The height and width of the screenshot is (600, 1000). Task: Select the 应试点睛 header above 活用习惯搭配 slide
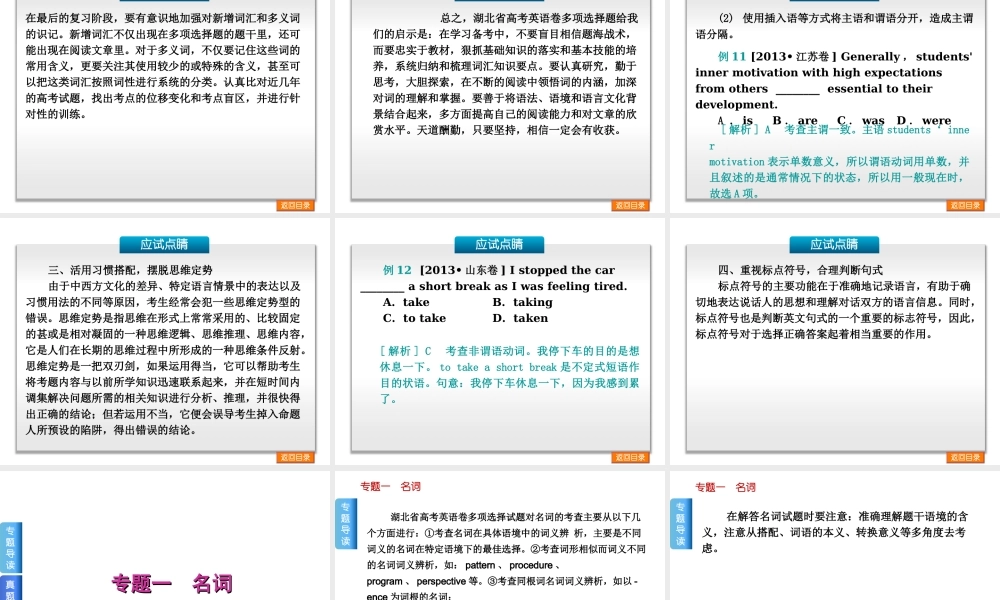point(164,244)
